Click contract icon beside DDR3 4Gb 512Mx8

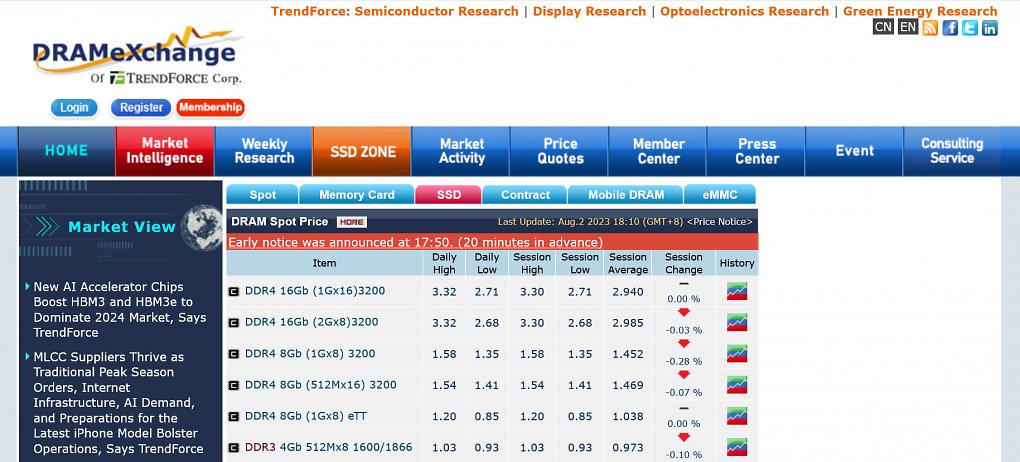coord(234,448)
